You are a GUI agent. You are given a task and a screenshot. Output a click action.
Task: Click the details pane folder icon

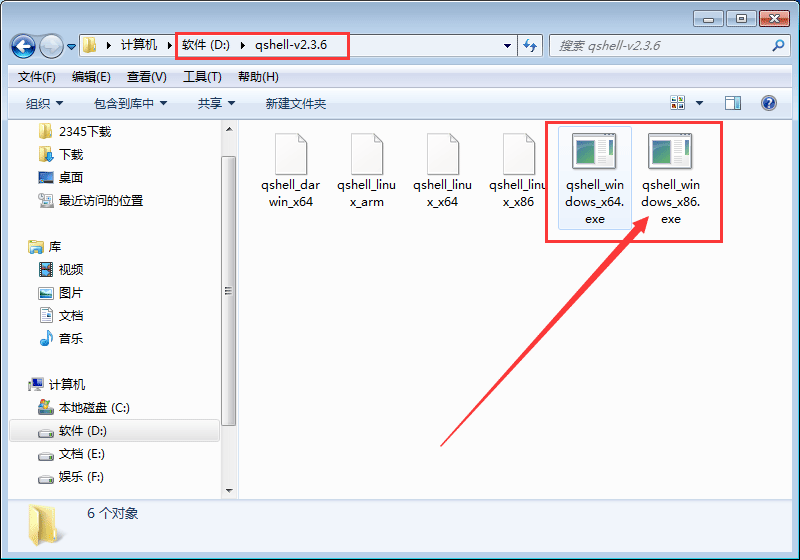pyautogui.click(x=45, y=525)
